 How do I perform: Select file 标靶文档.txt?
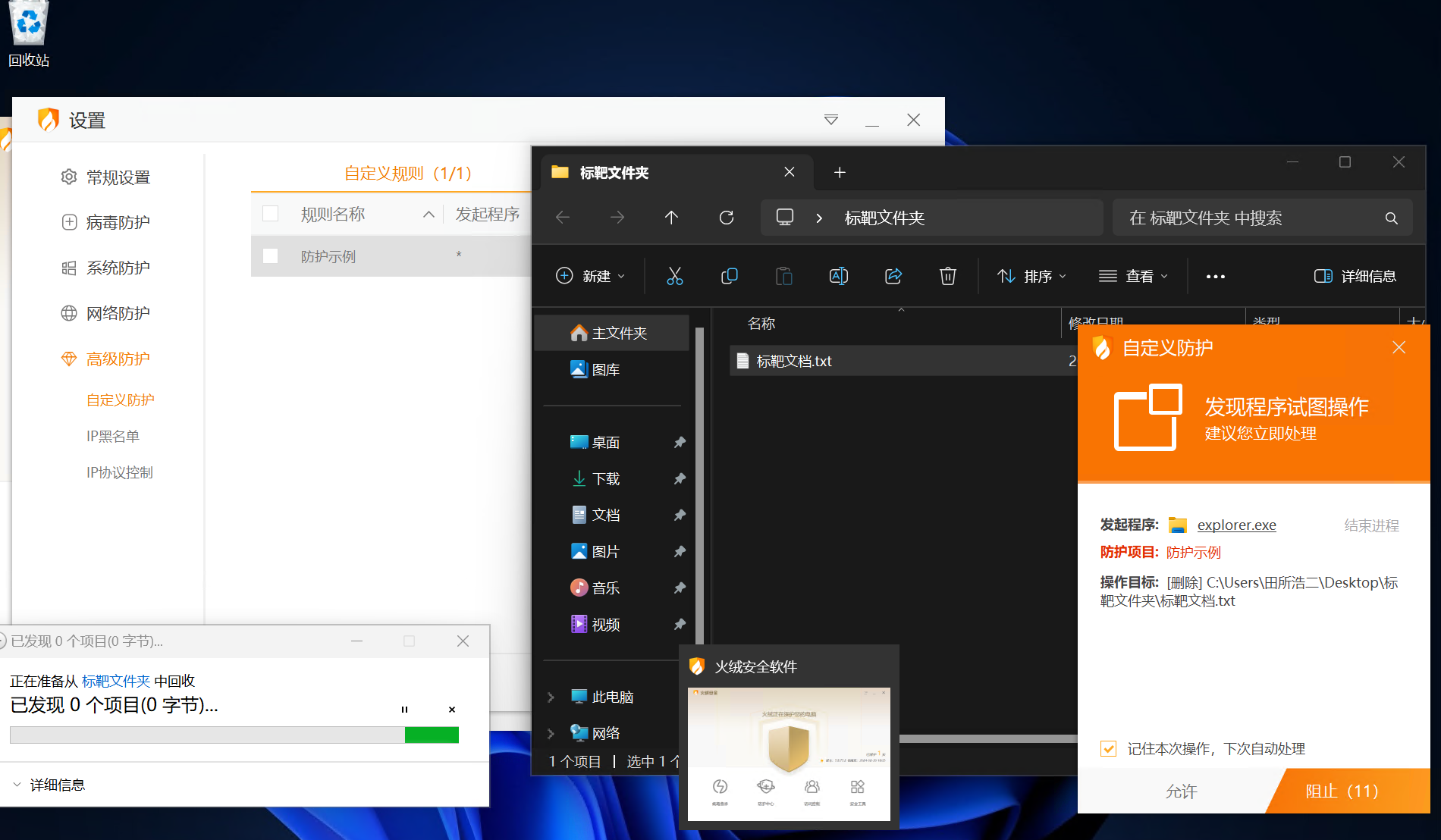794,361
